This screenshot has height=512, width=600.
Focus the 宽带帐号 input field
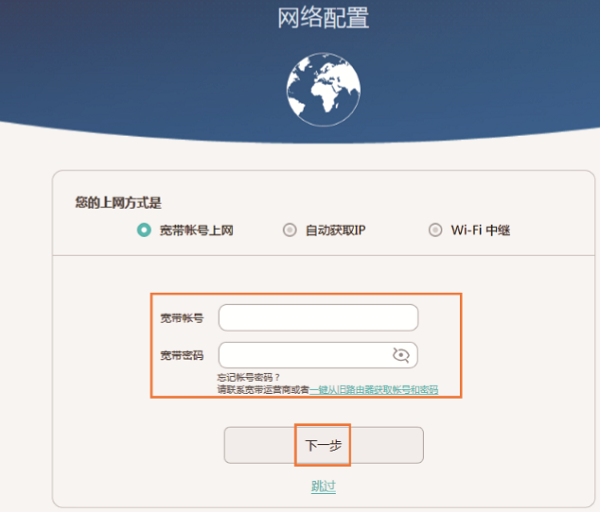pyautogui.click(x=318, y=318)
